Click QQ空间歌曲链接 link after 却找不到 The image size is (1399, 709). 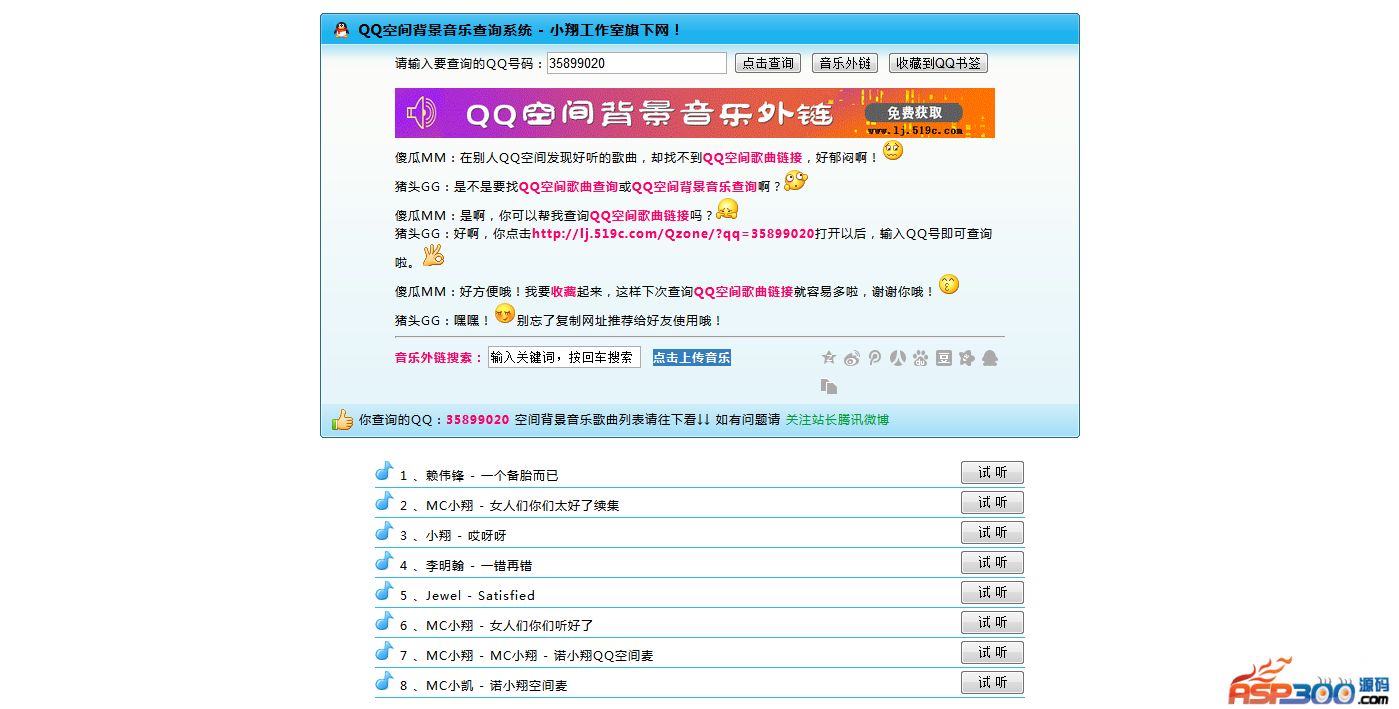(x=752, y=157)
